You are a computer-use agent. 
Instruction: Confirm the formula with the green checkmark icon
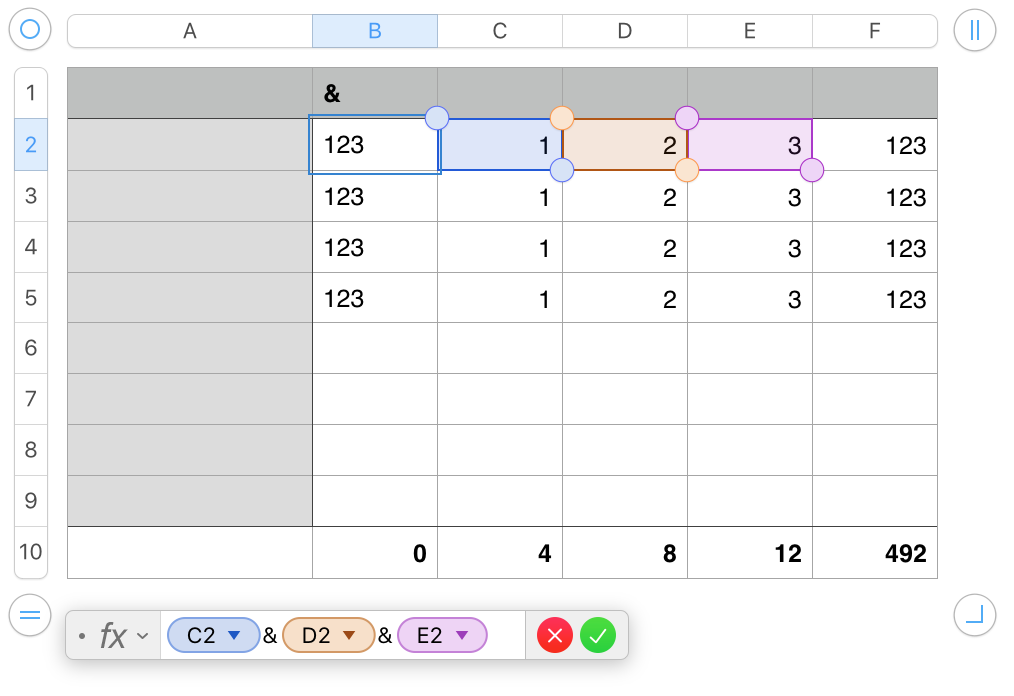598,635
